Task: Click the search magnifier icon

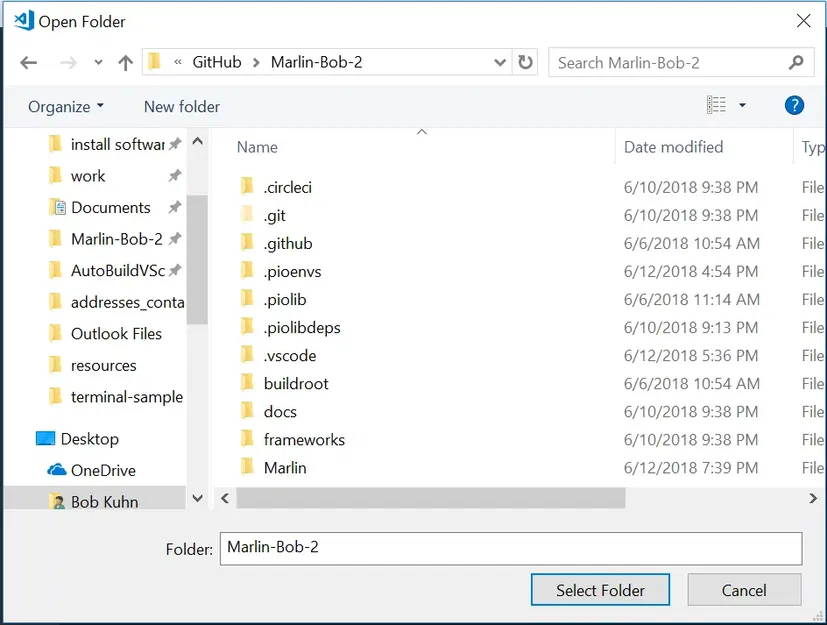Action: point(798,62)
